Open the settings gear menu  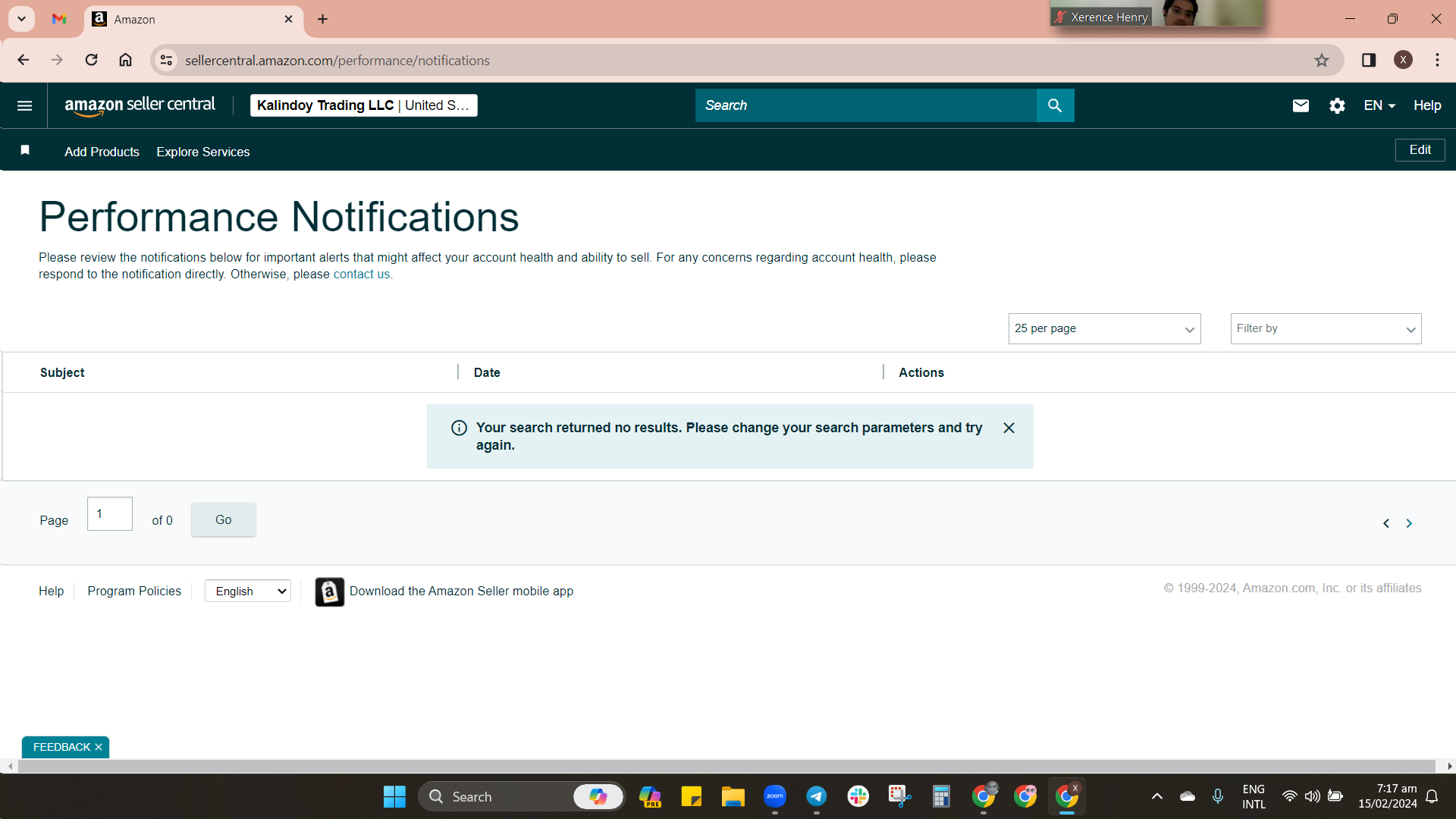click(x=1337, y=105)
